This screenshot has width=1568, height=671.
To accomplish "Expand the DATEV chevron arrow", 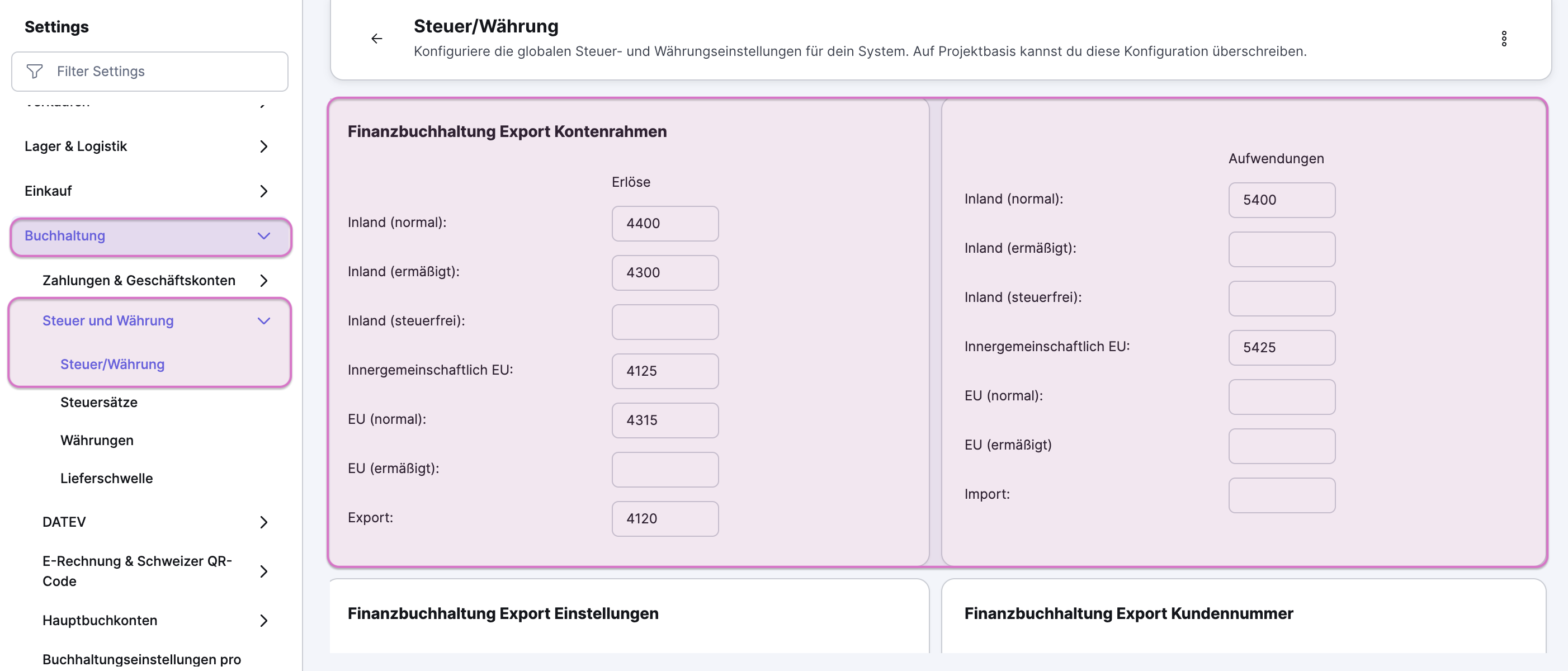I will click(263, 522).
